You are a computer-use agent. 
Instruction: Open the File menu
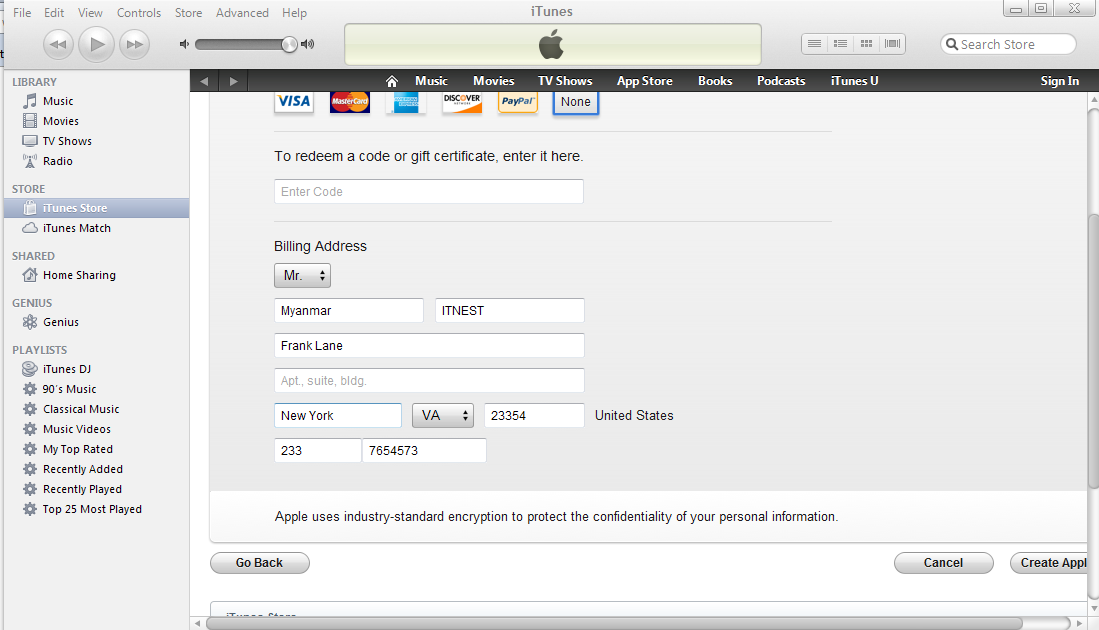(22, 13)
